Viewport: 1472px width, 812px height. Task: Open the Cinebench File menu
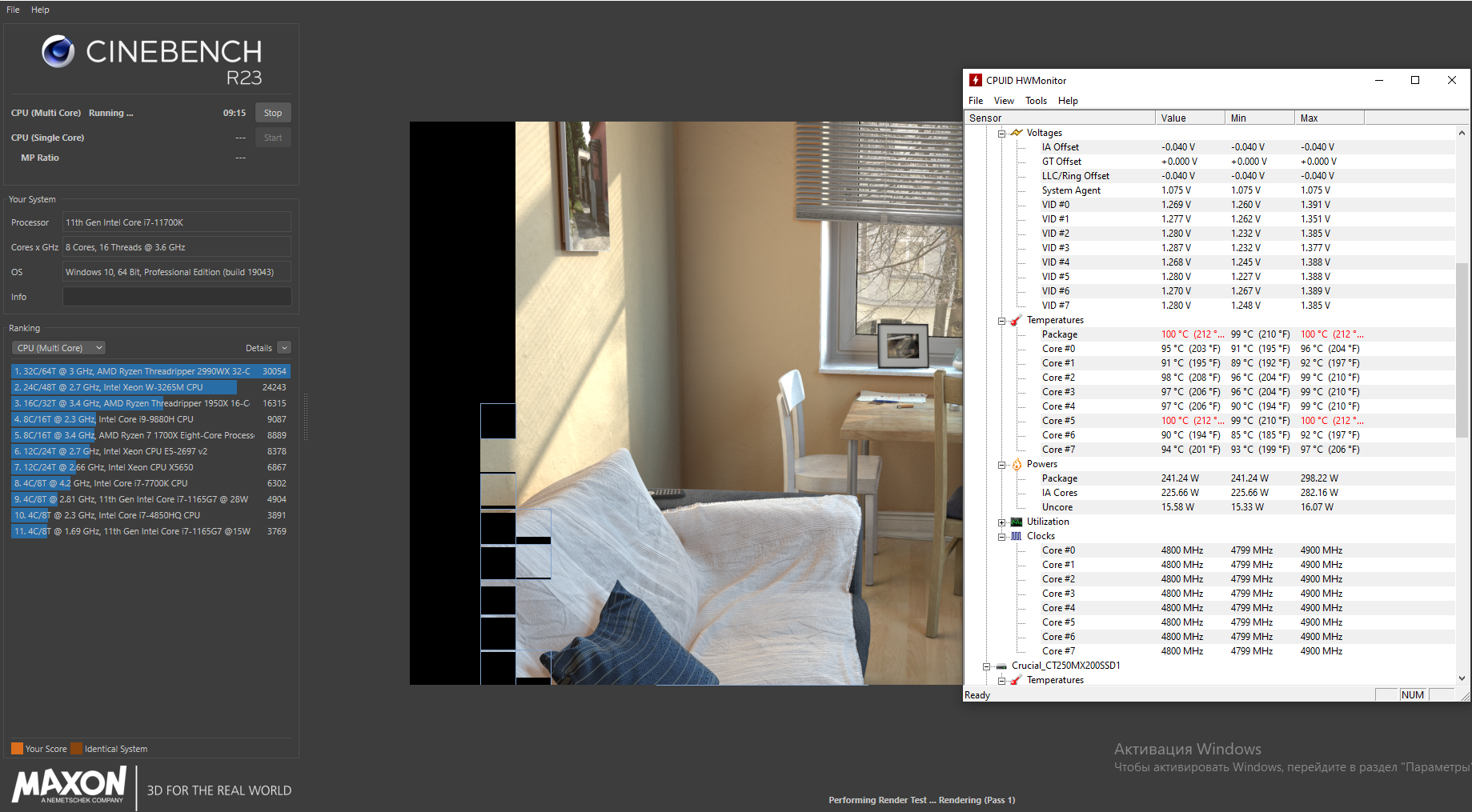[13, 10]
